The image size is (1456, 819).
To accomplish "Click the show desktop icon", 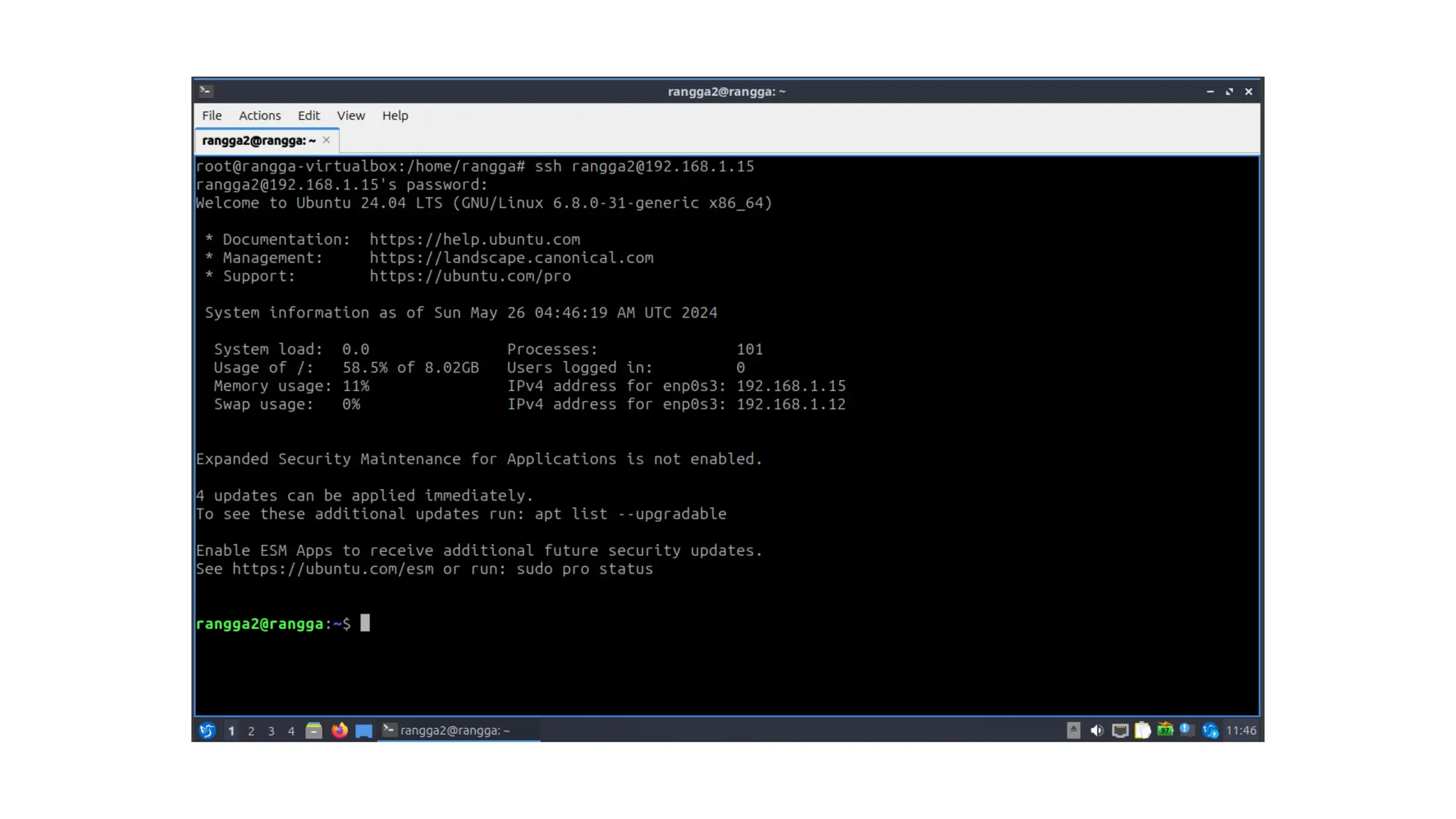I will tap(363, 730).
